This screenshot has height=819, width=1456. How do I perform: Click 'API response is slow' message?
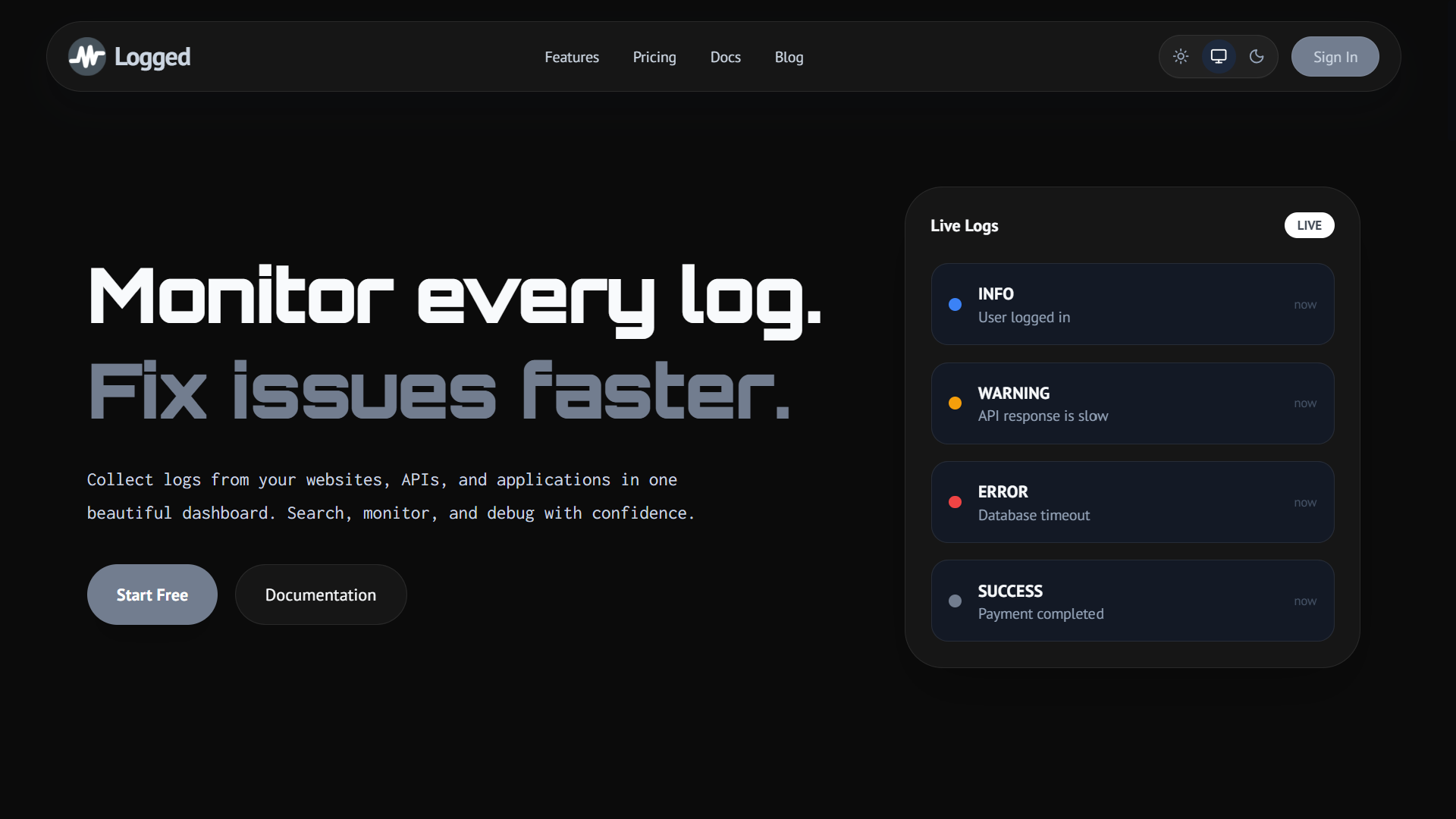pos(1043,416)
